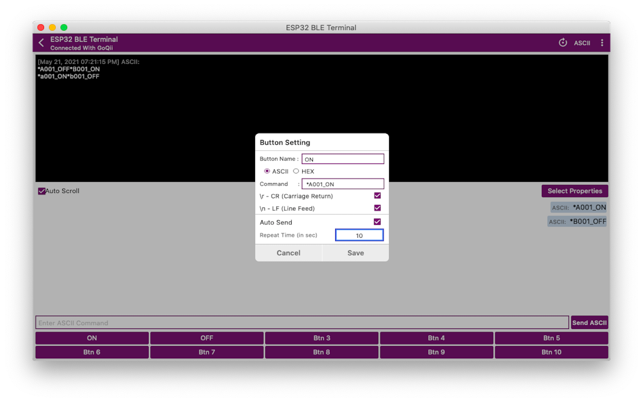Maximize window with the green button
The height and width of the screenshot is (402, 643).
point(64,27)
